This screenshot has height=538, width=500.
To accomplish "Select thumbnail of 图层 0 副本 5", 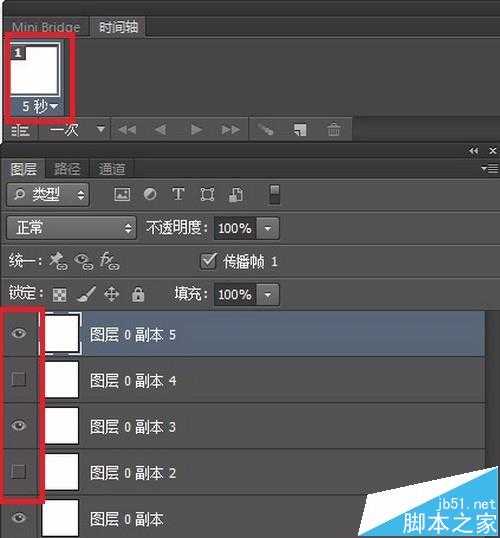I will tap(61, 334).
